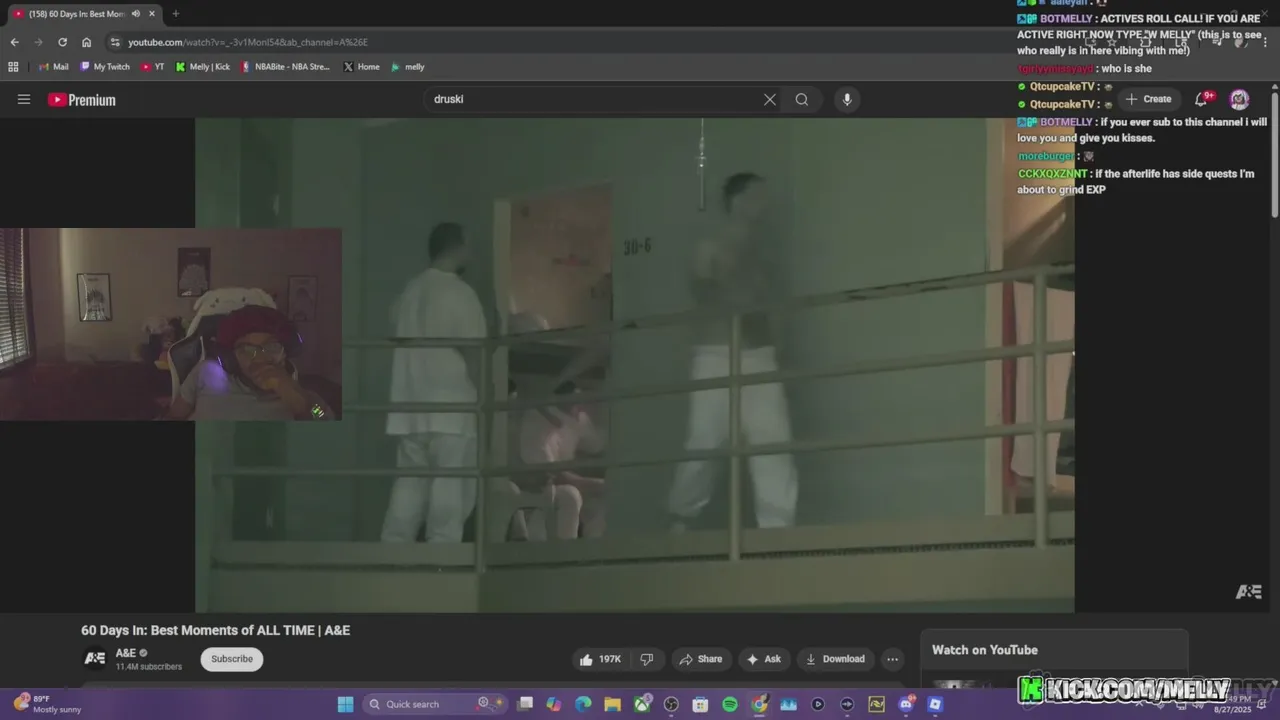The width and height of the screenshot is (1280, 720).
Task: Dislike the video
Action: pyautogui.click(x=646, y=659)
